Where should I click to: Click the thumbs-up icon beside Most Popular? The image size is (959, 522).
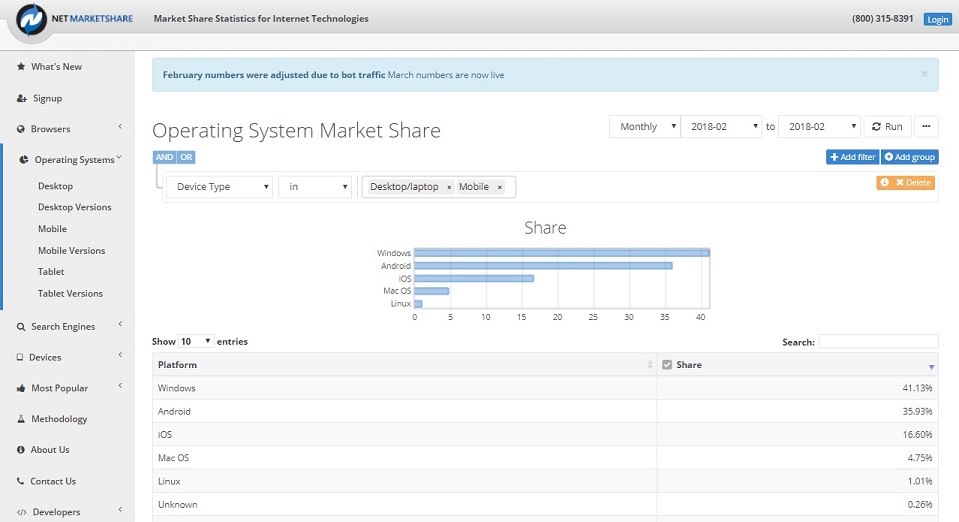click(x=21, y=389)
